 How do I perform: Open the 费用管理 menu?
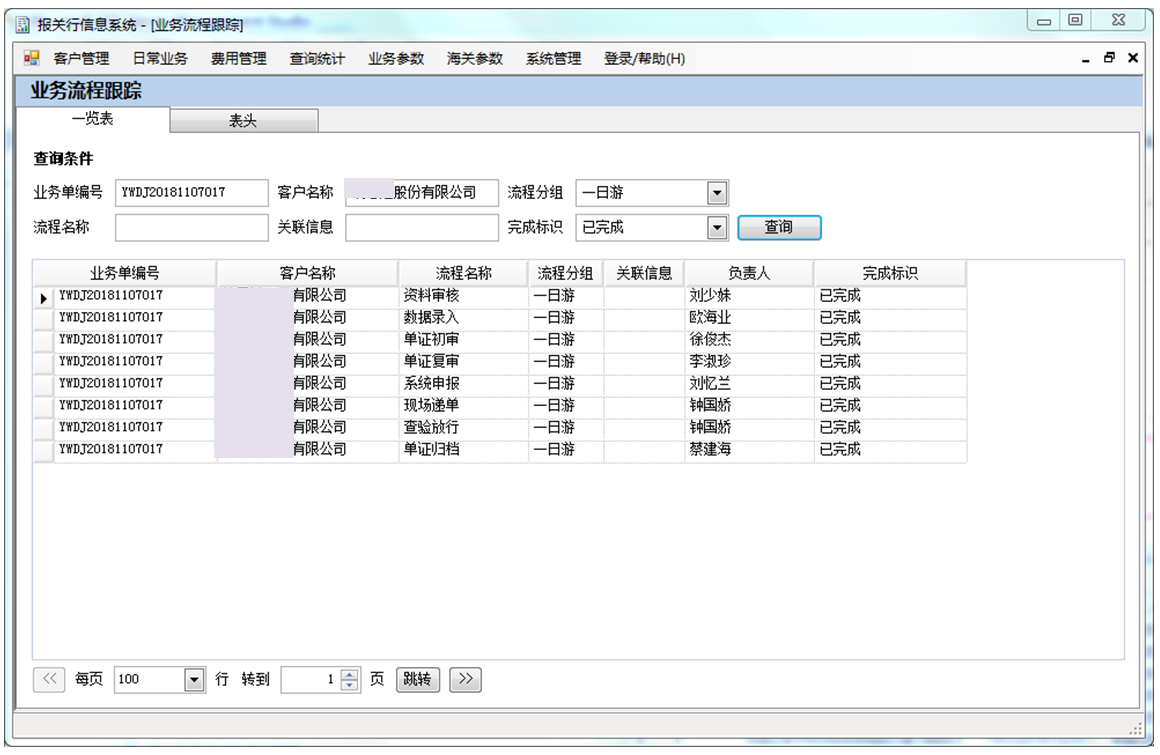click(x=238, y=59)
